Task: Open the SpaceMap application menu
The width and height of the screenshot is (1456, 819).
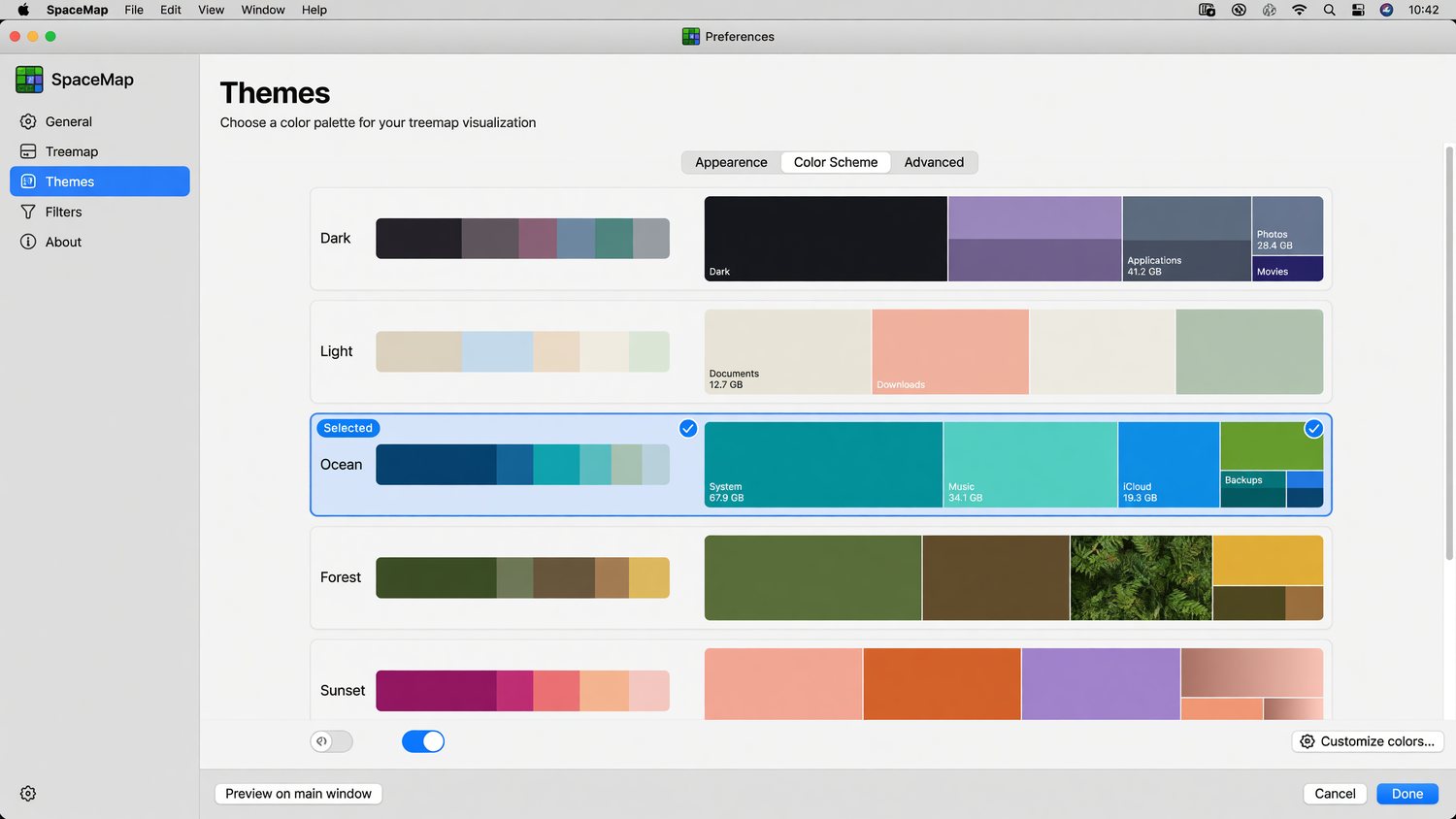Action: click(x=78, y=10)
